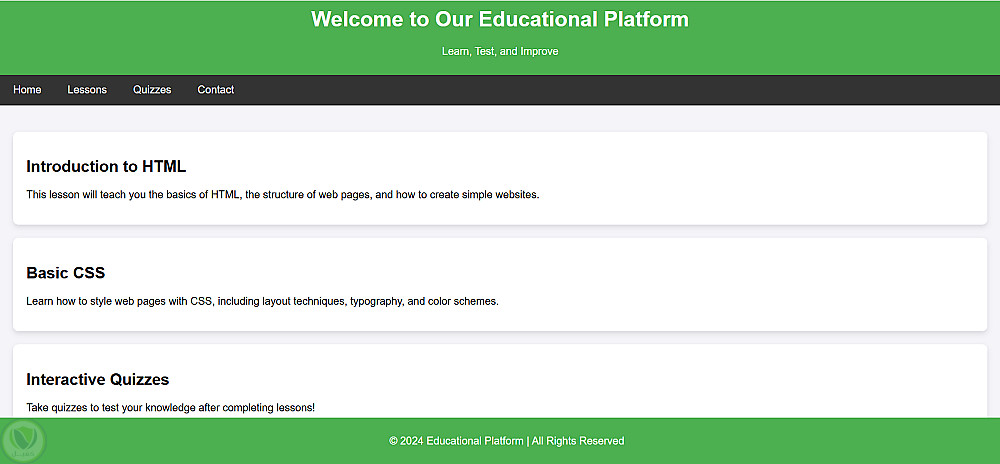
Task: Click the word Quizzes in the third card heading
Action: (x=138, y=380)
